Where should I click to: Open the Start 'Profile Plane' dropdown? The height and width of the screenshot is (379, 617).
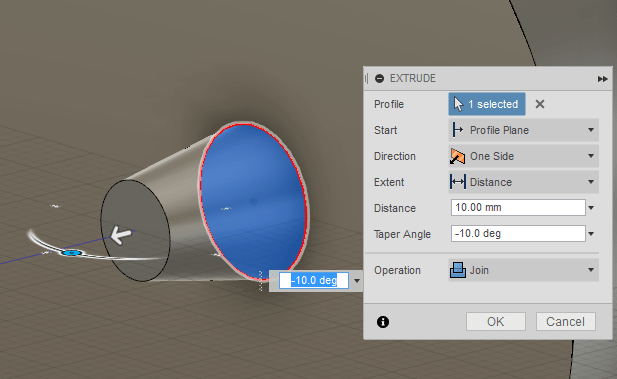[x=523, y=130]
